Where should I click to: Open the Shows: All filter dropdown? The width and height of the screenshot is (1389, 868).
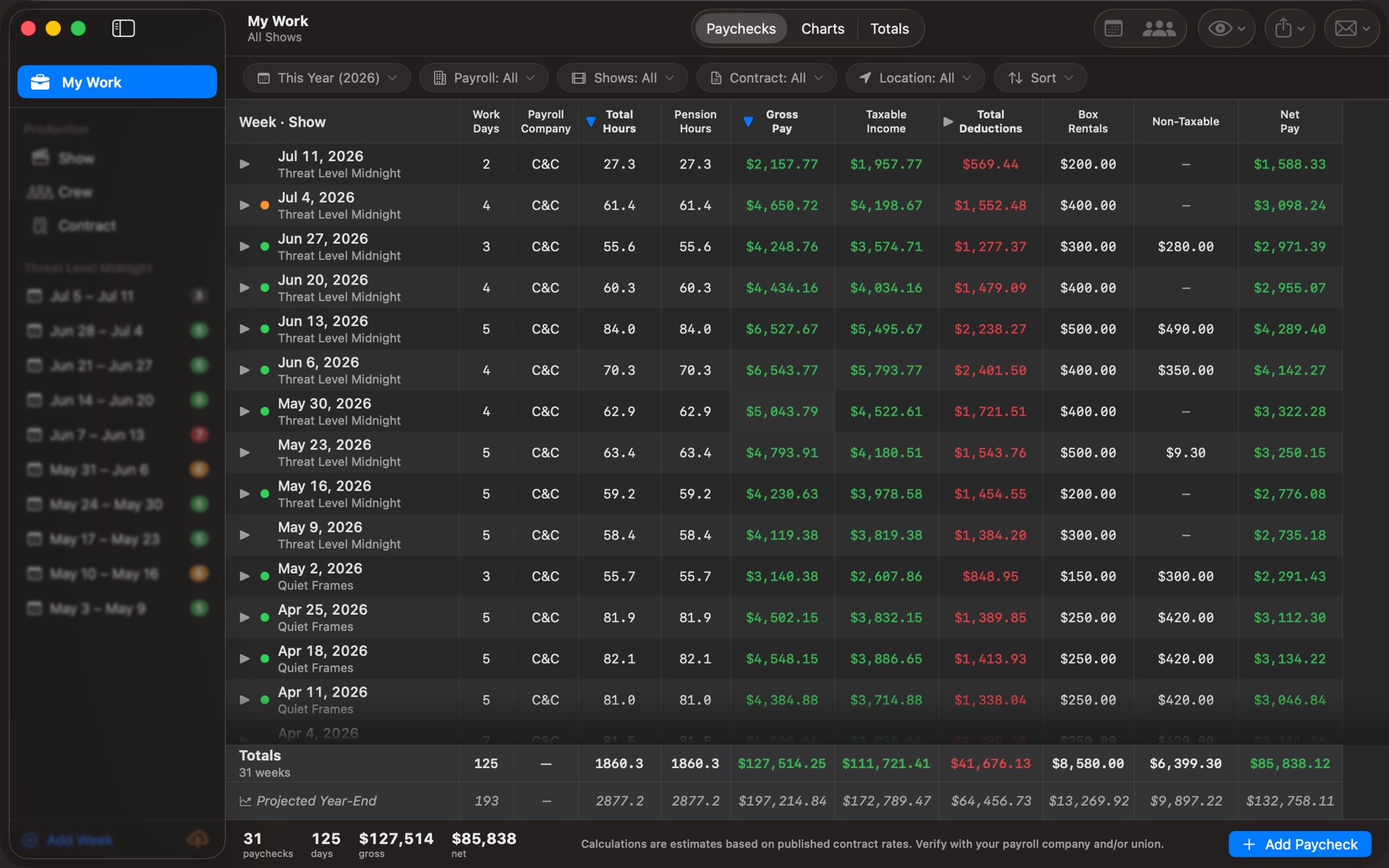tap(622, 77)
